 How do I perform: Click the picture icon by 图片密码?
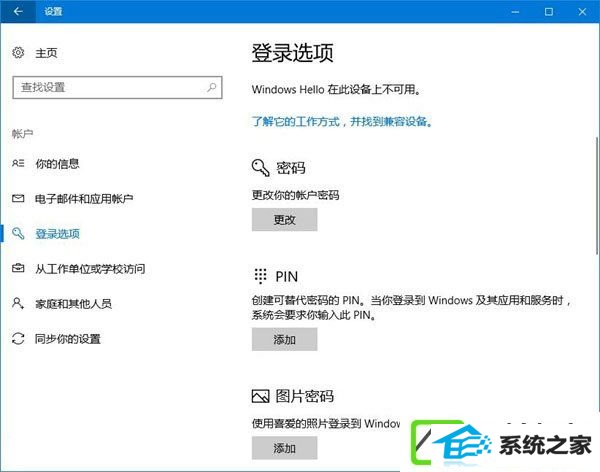pos(261,396)
